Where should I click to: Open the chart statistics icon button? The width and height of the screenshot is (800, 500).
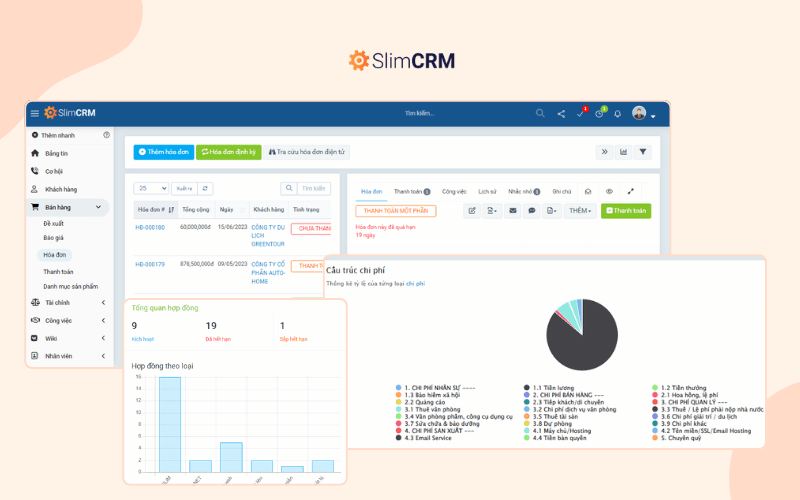[623, 152]
